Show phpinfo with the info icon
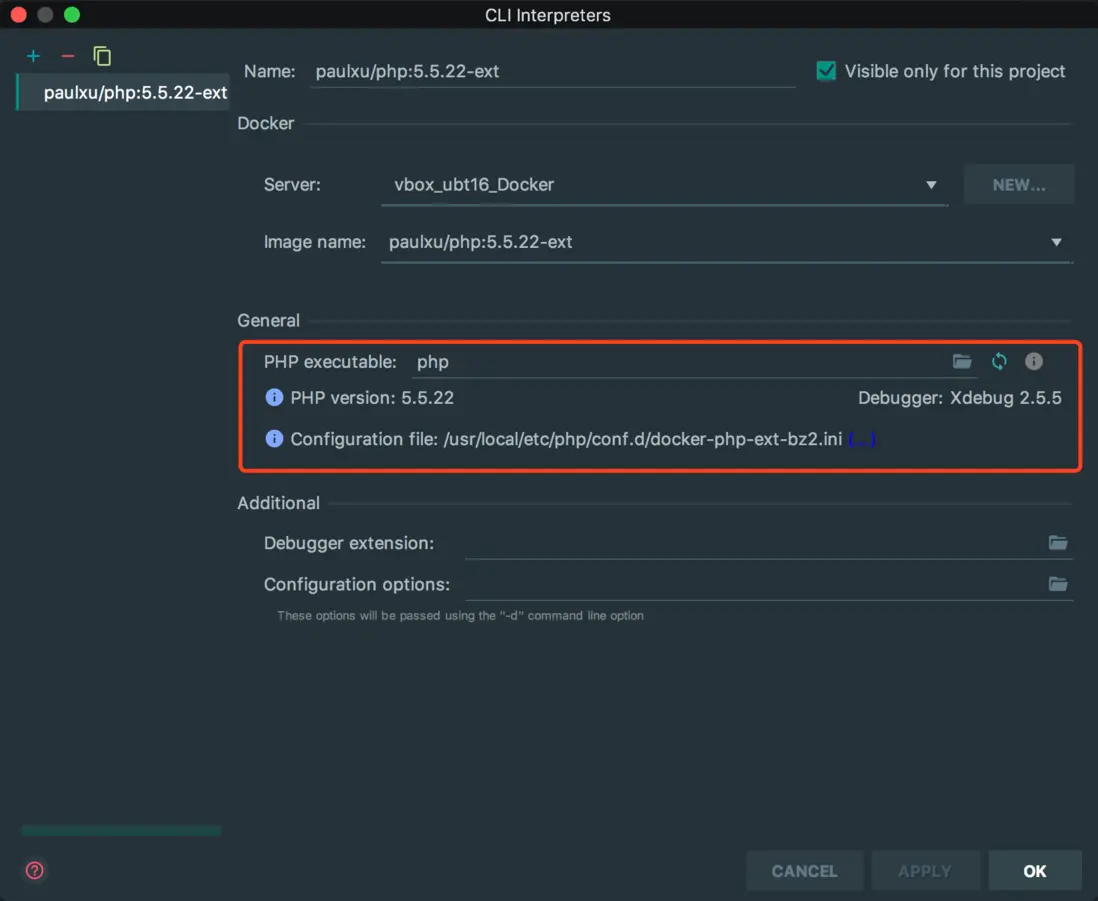Image resolution: width=1098 pixels, height=901 pixels. [1034, 362]
